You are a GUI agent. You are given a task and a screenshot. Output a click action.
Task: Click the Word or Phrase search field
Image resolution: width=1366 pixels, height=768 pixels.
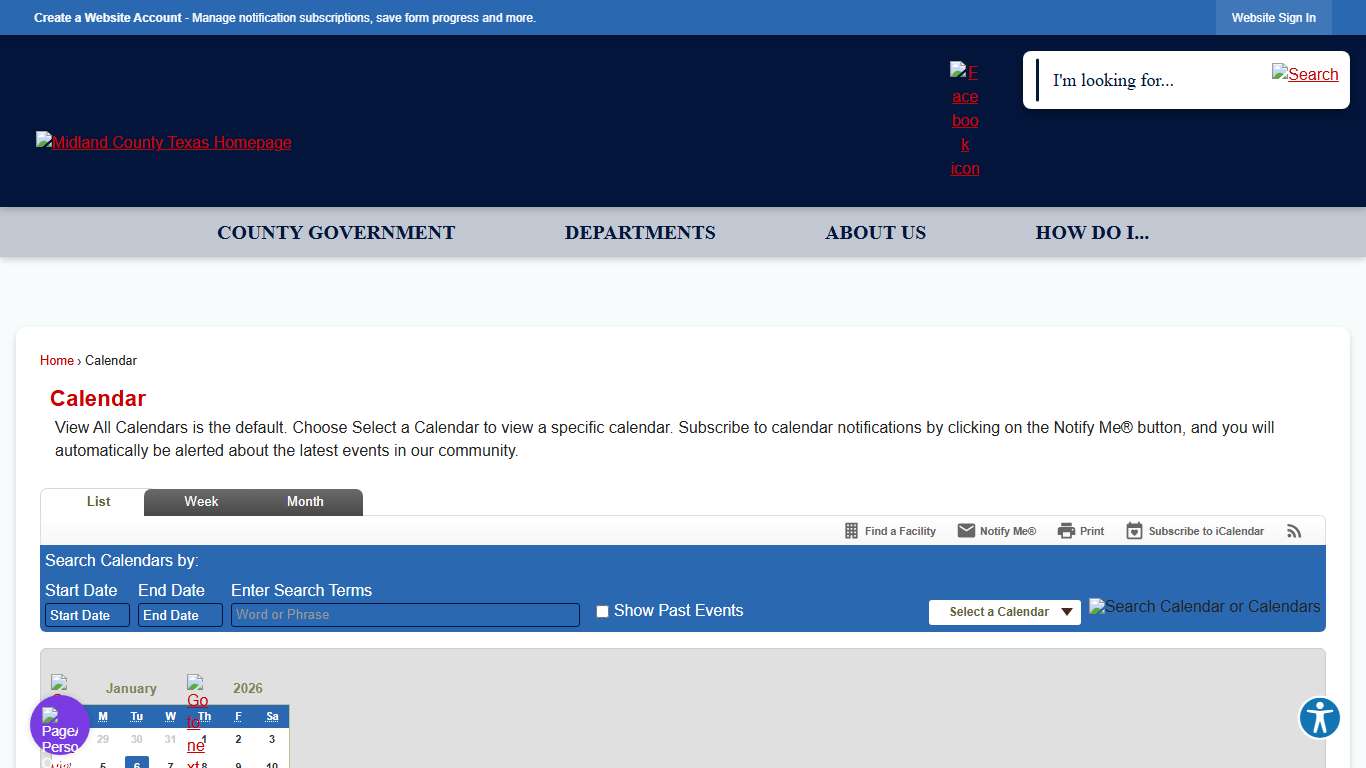point(405,615)
